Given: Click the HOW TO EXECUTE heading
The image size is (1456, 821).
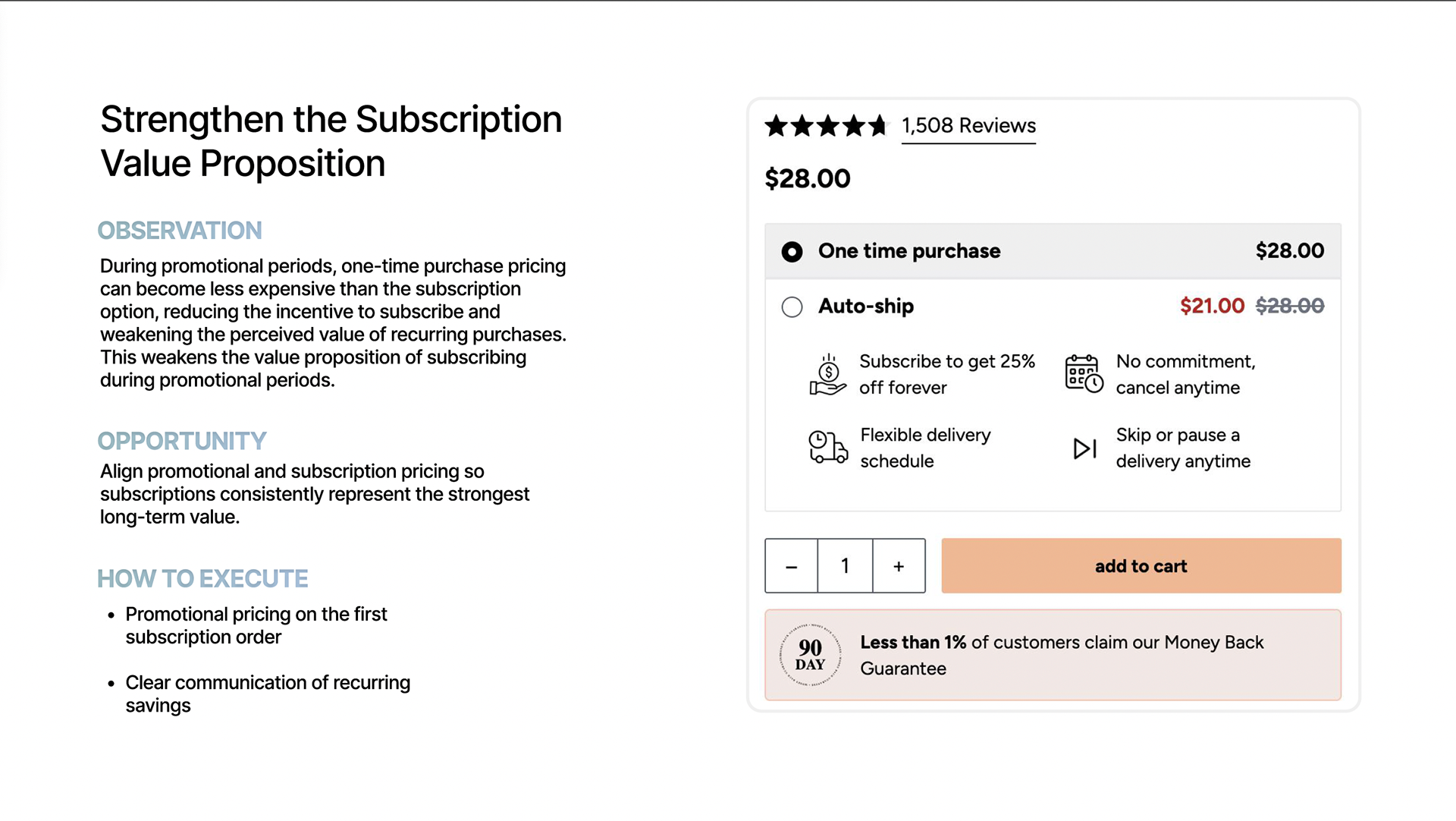Looking at the screenshot, I should pyautogui.click(x=202, y=579).
